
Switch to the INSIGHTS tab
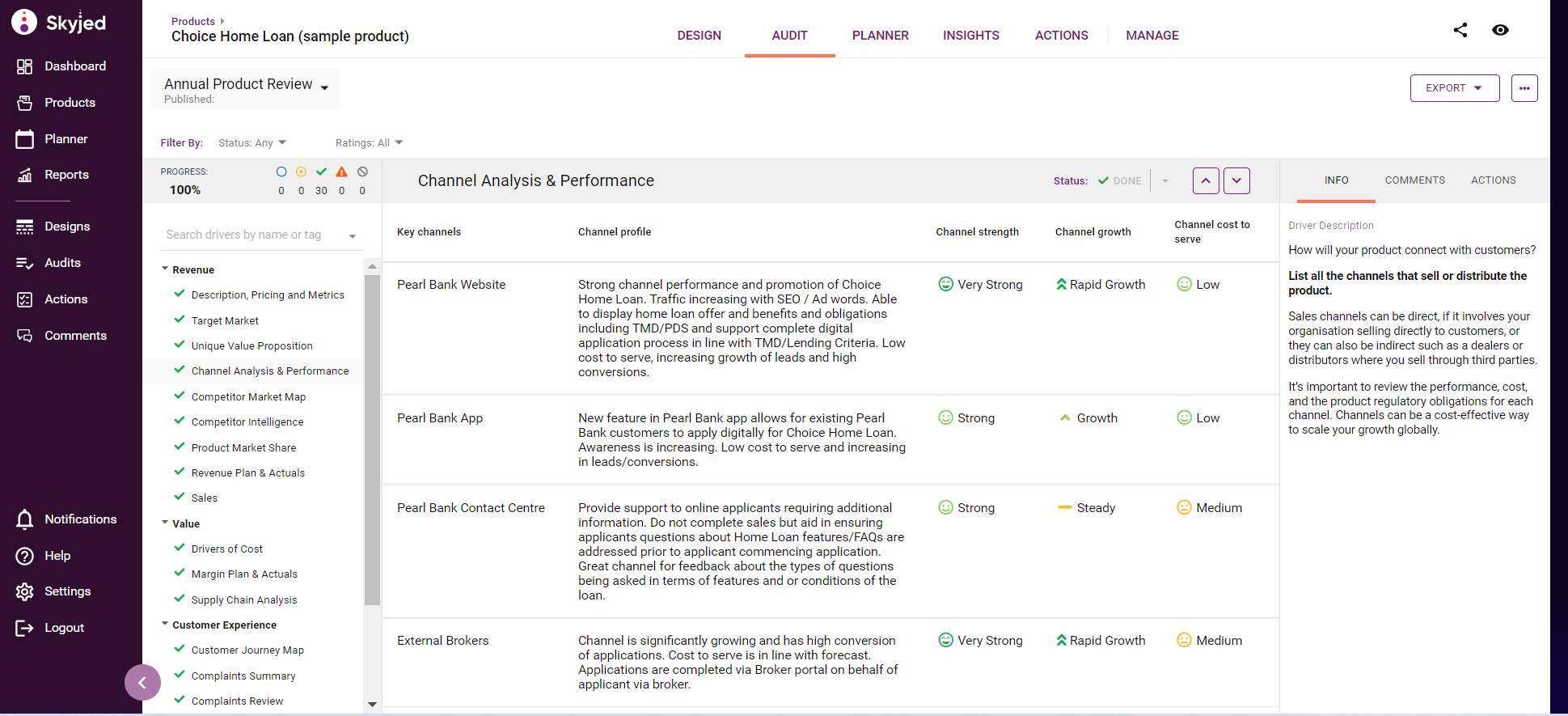pos(970,36)
